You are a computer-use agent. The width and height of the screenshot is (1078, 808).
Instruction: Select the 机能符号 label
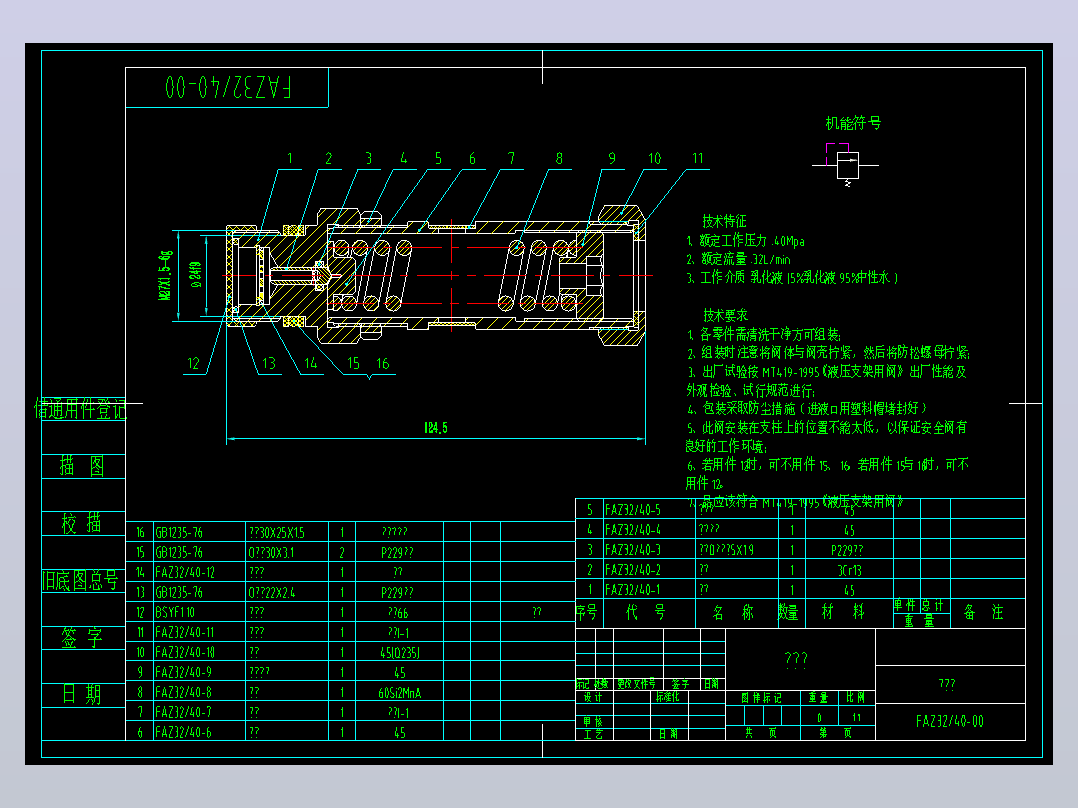[853, 123]
